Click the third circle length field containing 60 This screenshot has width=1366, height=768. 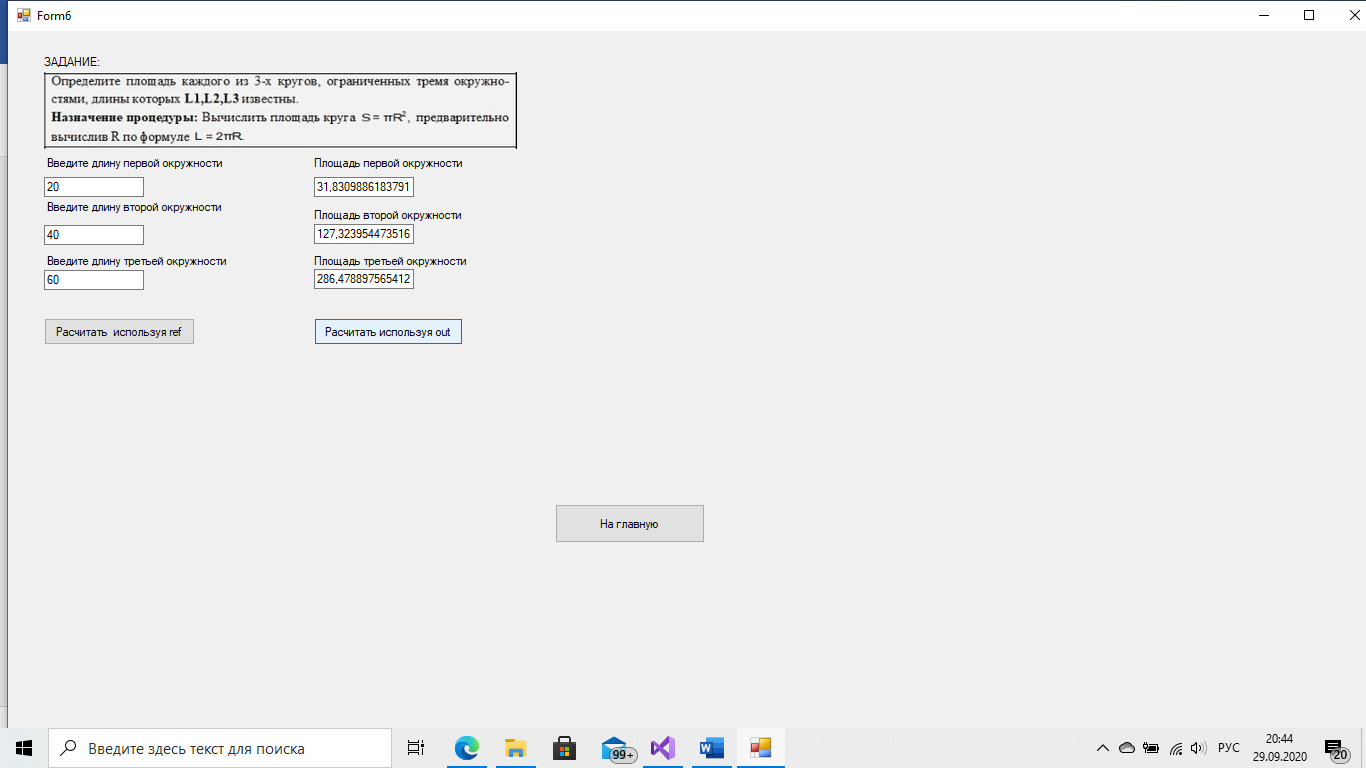click(x=94, y=280)
